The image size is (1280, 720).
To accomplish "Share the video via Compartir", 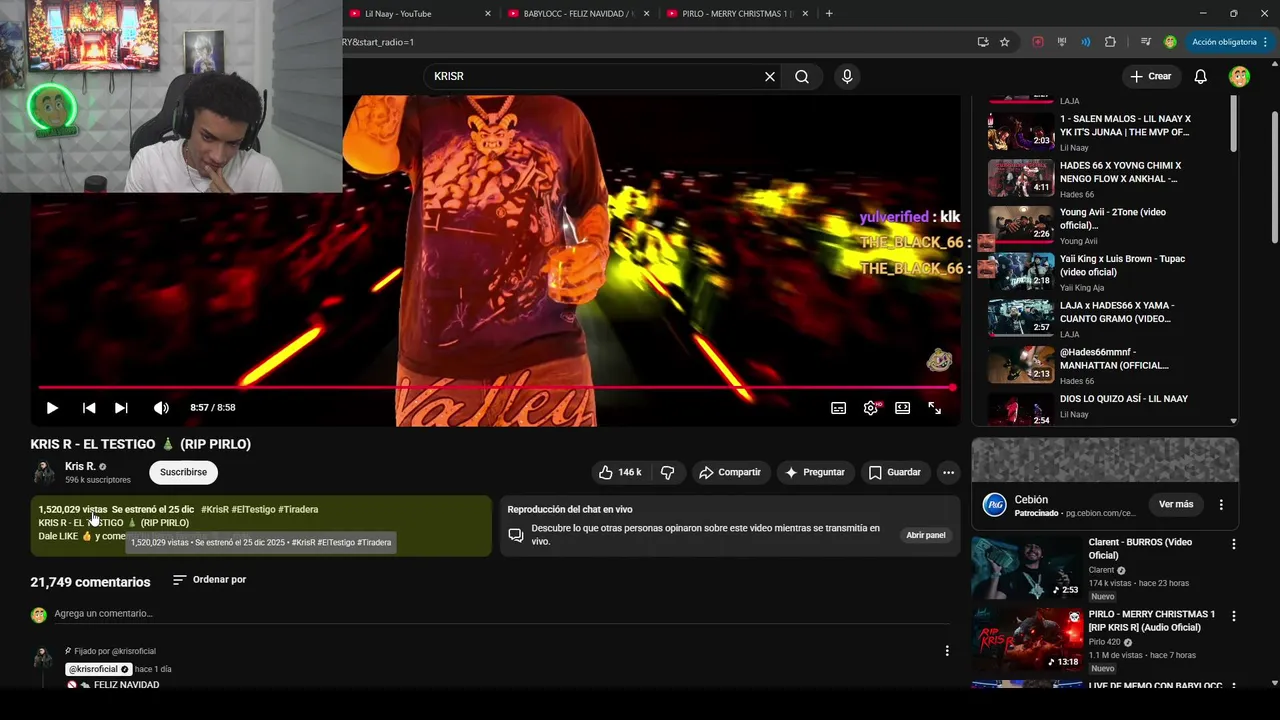I will point(730,472).
